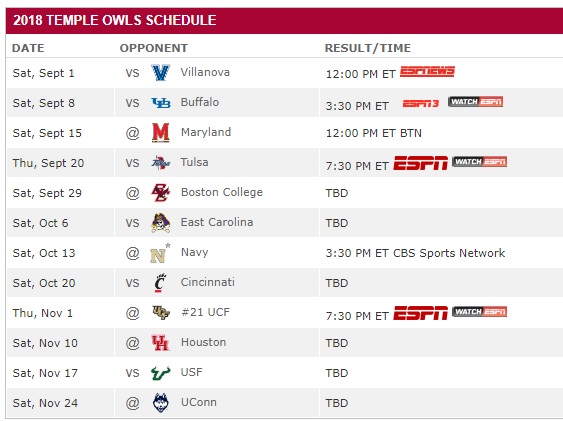Open the Houston UH logo
Image resolution: width=563 pixels, height=421 pixels.
(x=160, y=343)
